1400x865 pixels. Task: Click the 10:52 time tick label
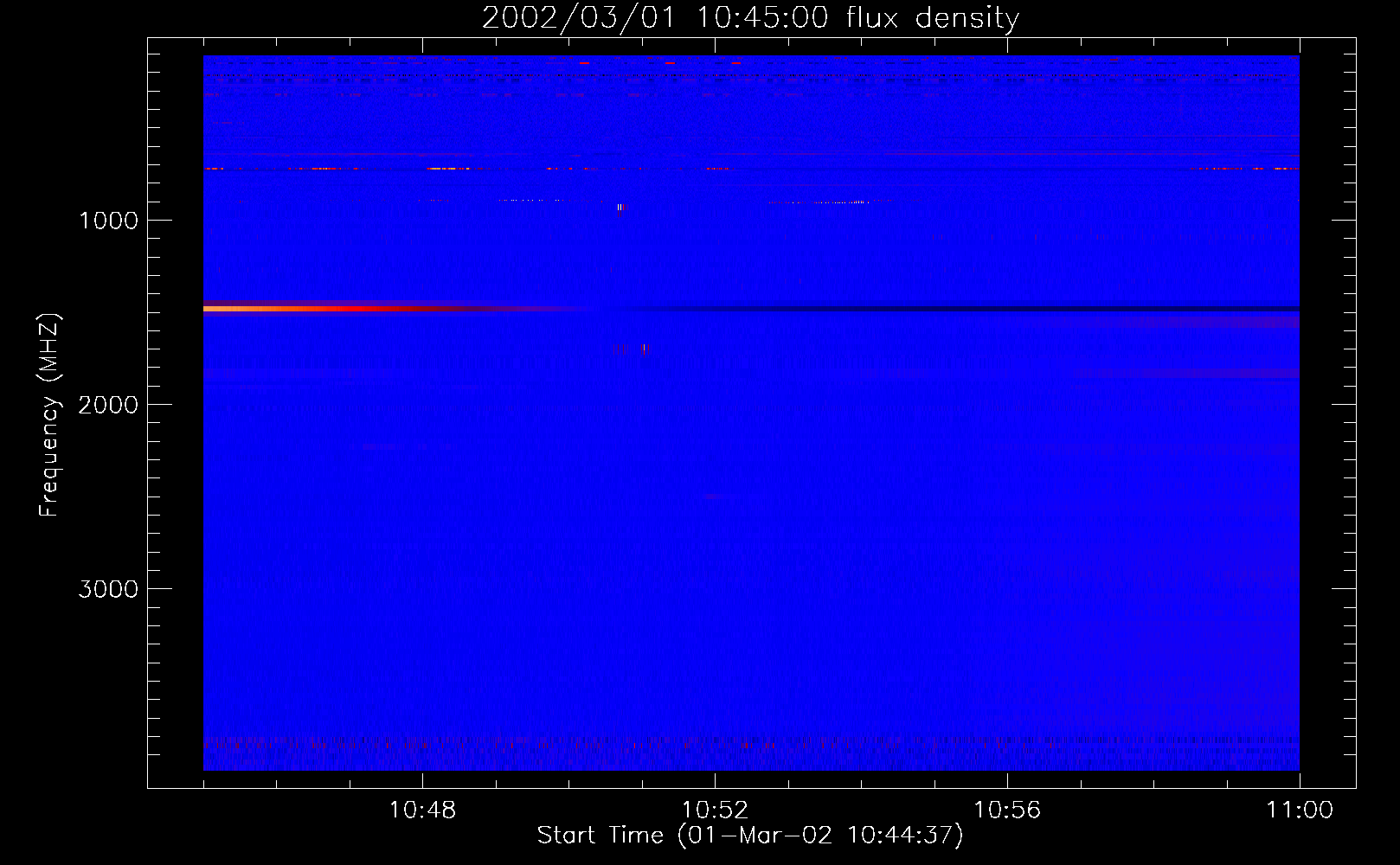(715, 811)
